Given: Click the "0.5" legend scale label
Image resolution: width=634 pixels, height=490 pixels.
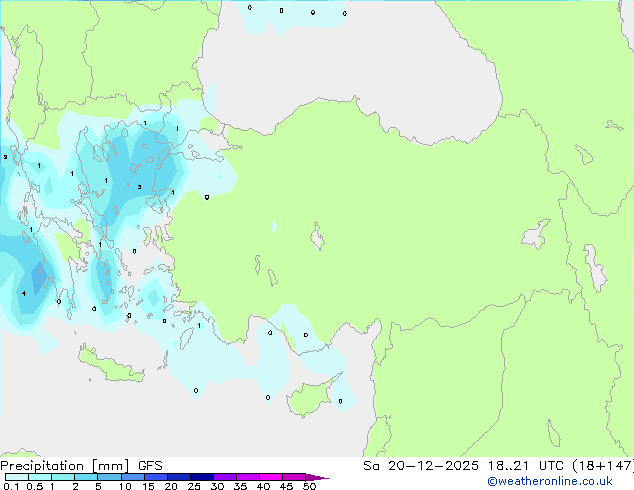Looking at the screenshot, I should tap(34, 486).
